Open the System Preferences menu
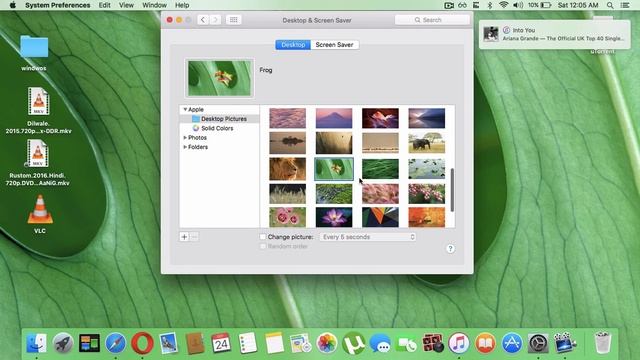This screenshot has width=640, height=360. (x=58, y=5)
